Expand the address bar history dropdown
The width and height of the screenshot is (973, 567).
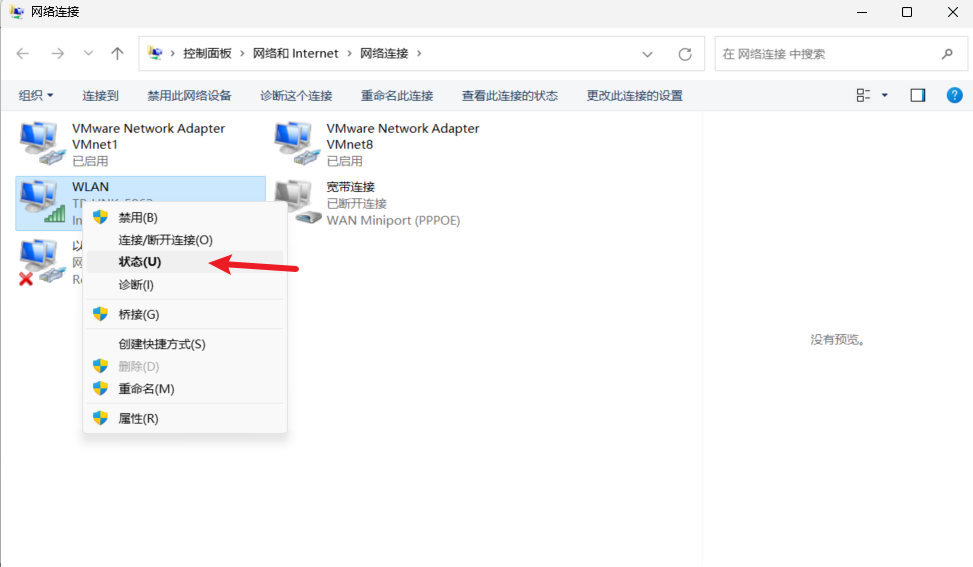648,54
